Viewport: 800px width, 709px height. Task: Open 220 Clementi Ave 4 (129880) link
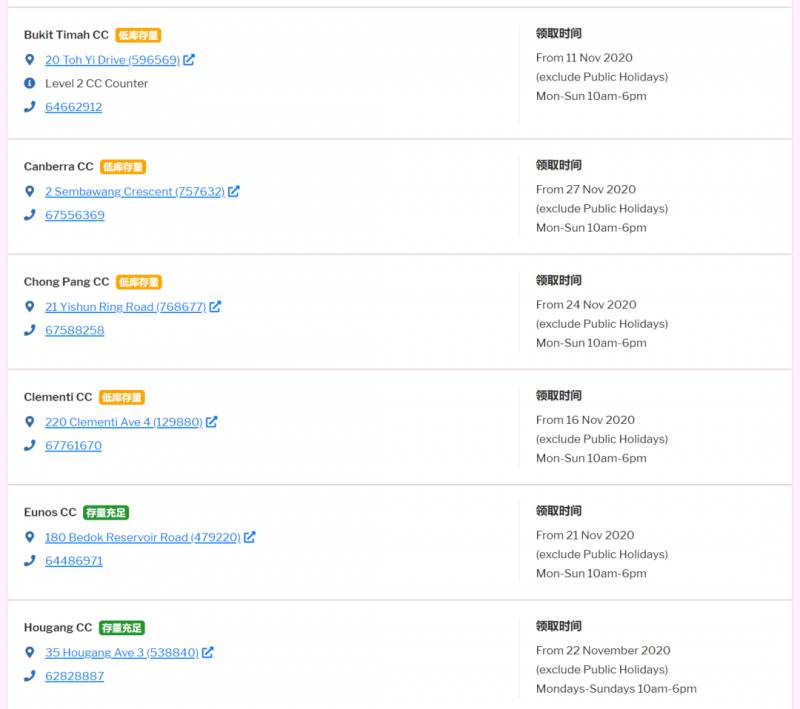click(x=123, y=422)
